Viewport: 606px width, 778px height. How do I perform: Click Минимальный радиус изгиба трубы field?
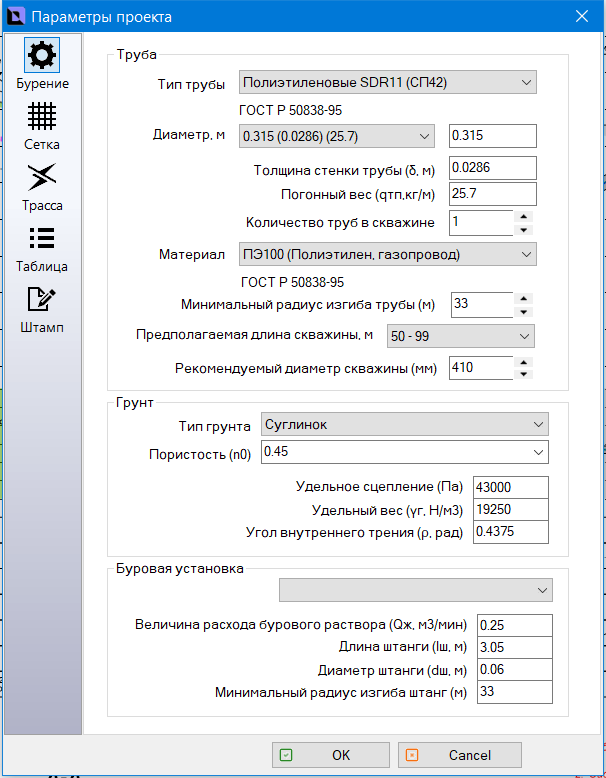(482, 305)
